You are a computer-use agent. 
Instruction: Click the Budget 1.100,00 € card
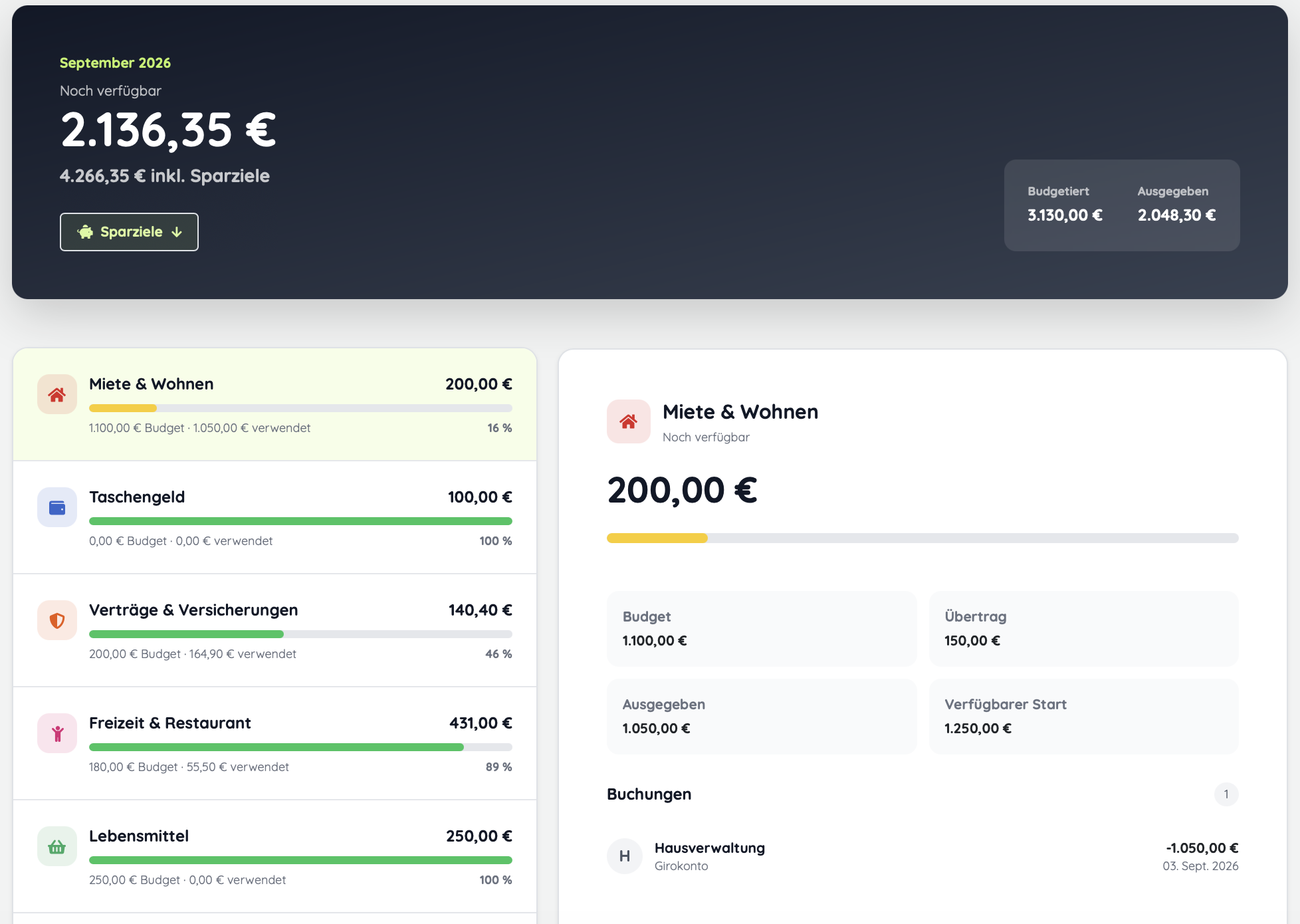(762, 628)
